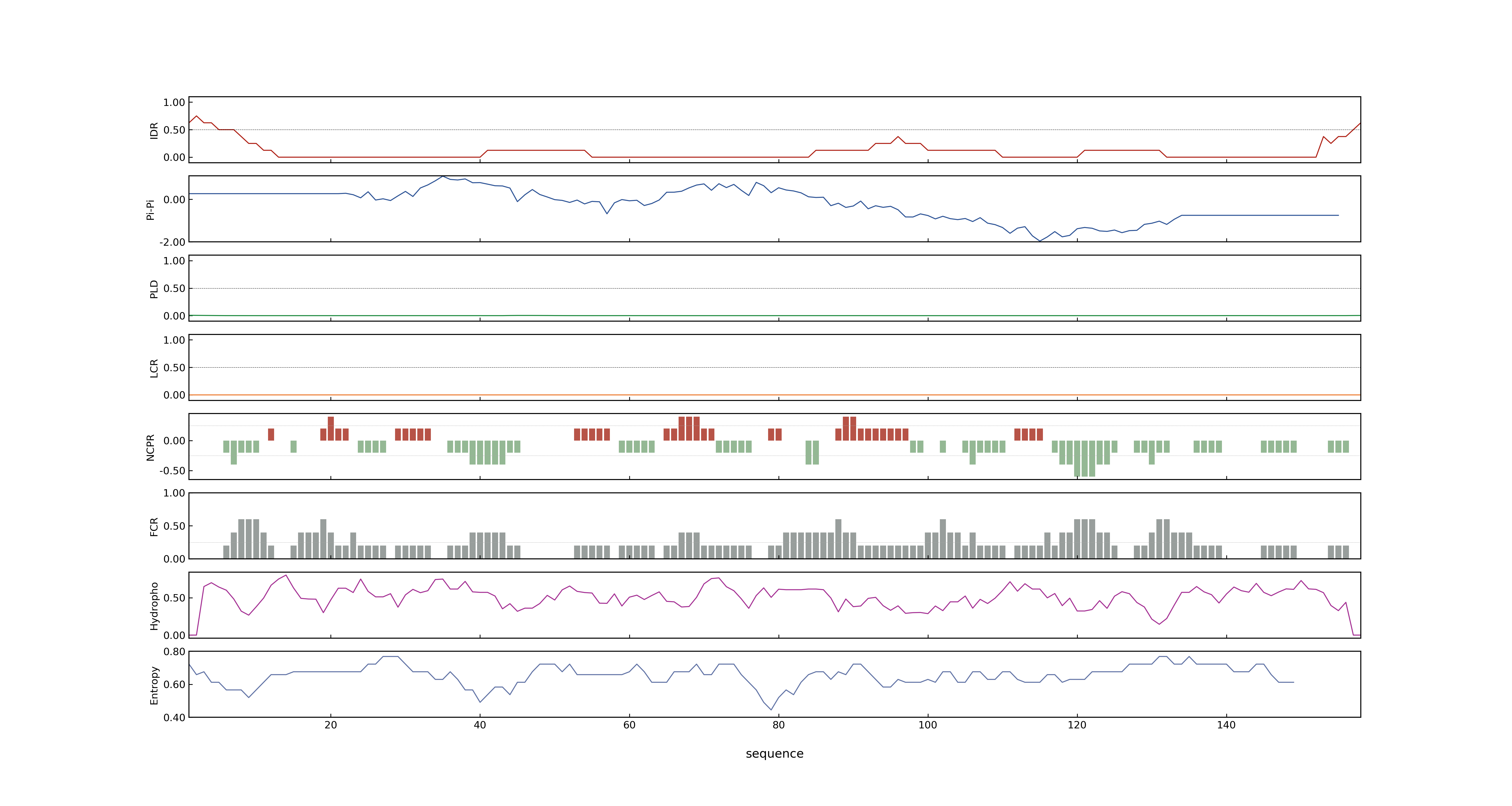Click x-axis tick label 60
The height and width of the screenshot is (806, 1512).
(629, 725)
